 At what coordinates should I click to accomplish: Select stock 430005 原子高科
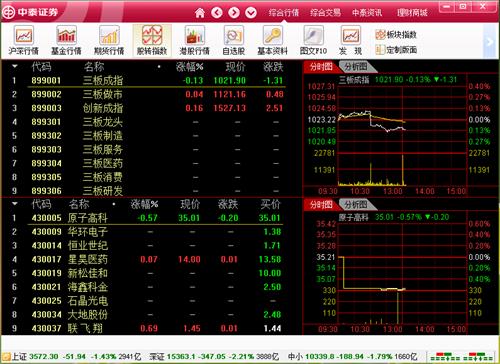(x=148, y=218)
